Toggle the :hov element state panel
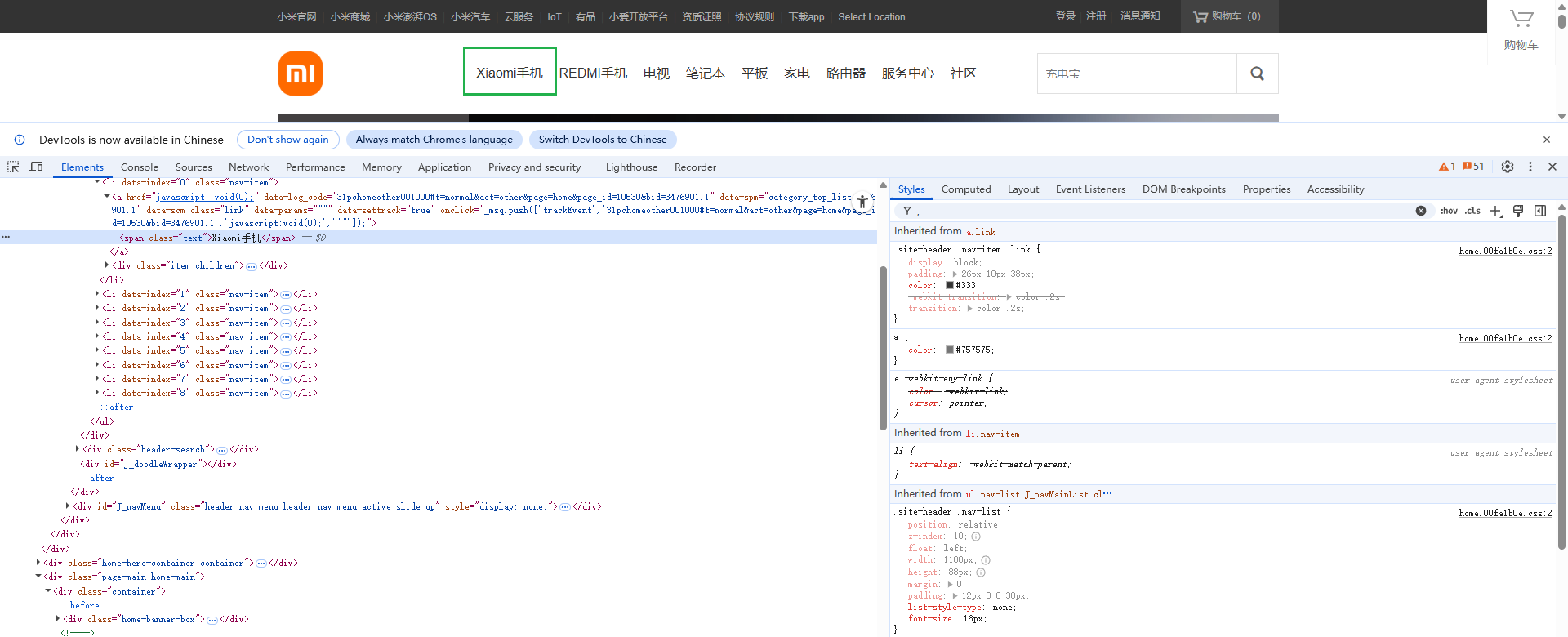The image size is (1568, 637). tap(1450, 211)
